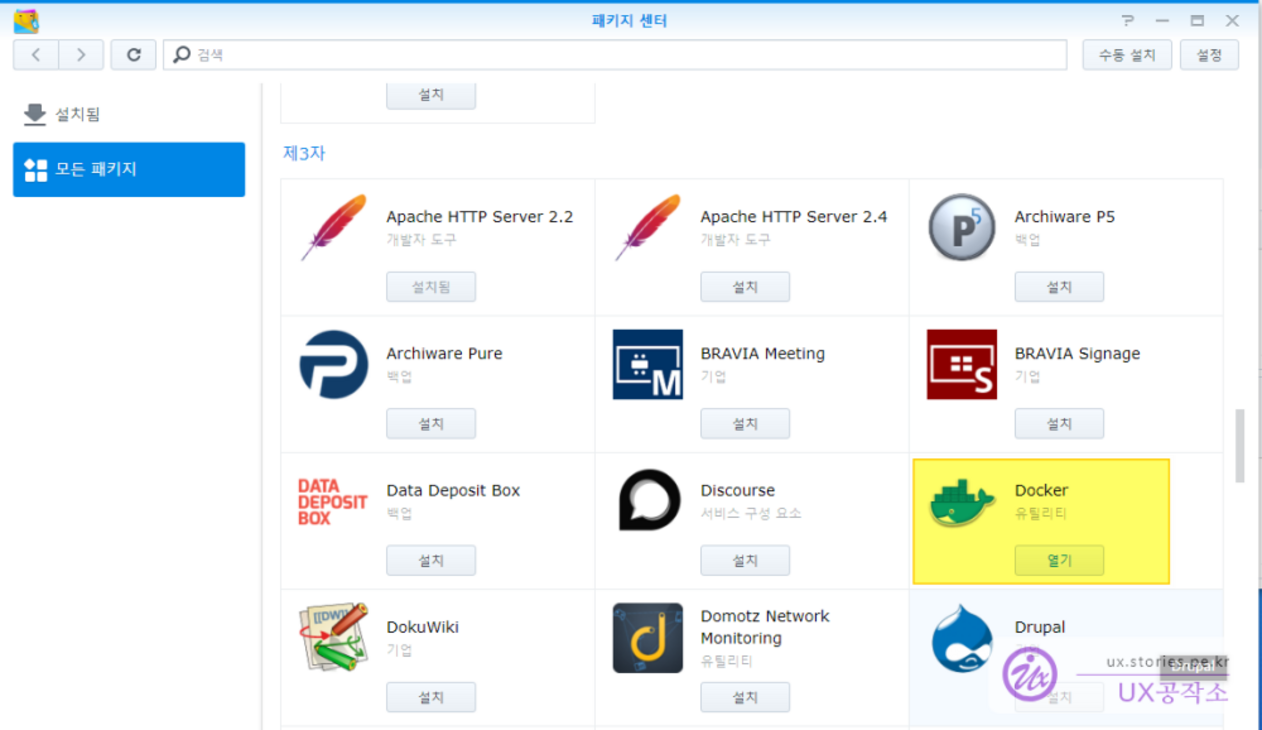The width and height of the screenshot is (1262, 730).
Task: Click the Docker whale icon
Action: pyautogui.click(x=961, y=501)
